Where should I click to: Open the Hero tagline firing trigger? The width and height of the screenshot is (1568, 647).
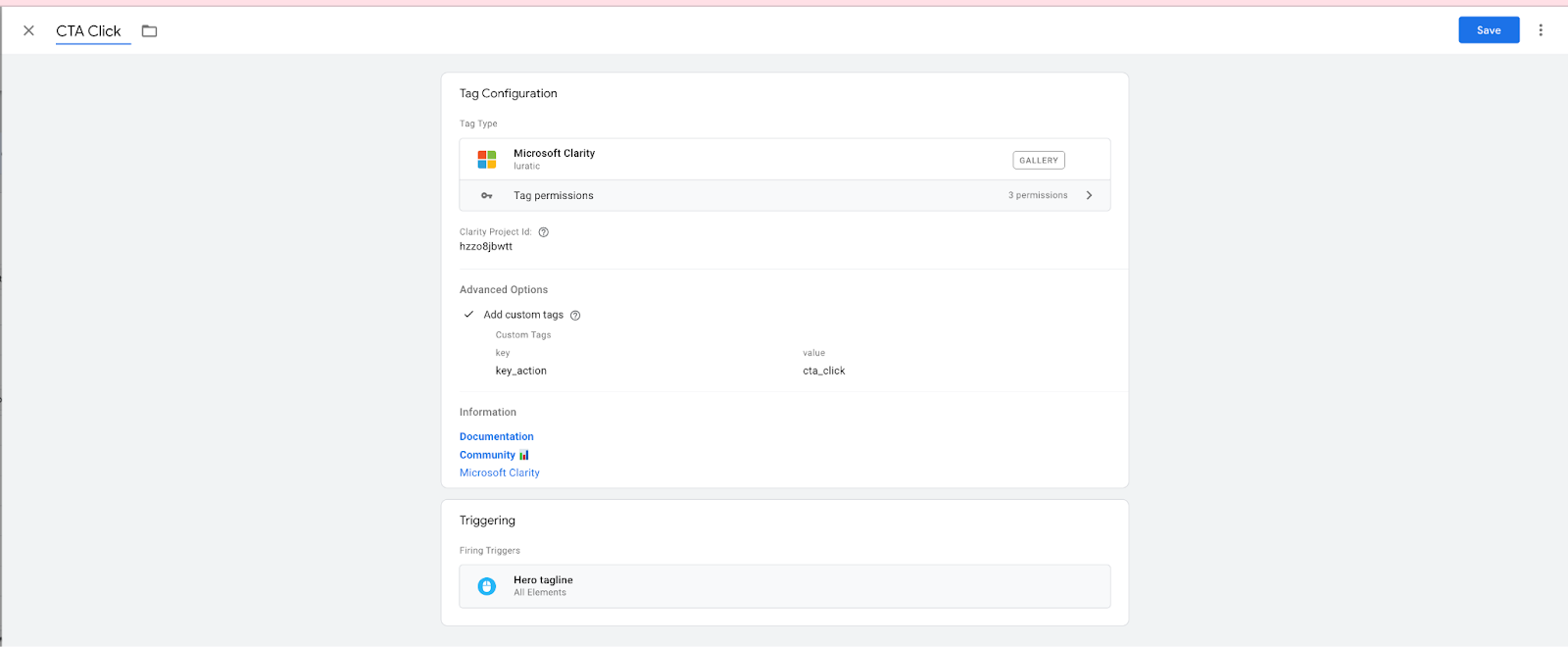pos(785,586)
